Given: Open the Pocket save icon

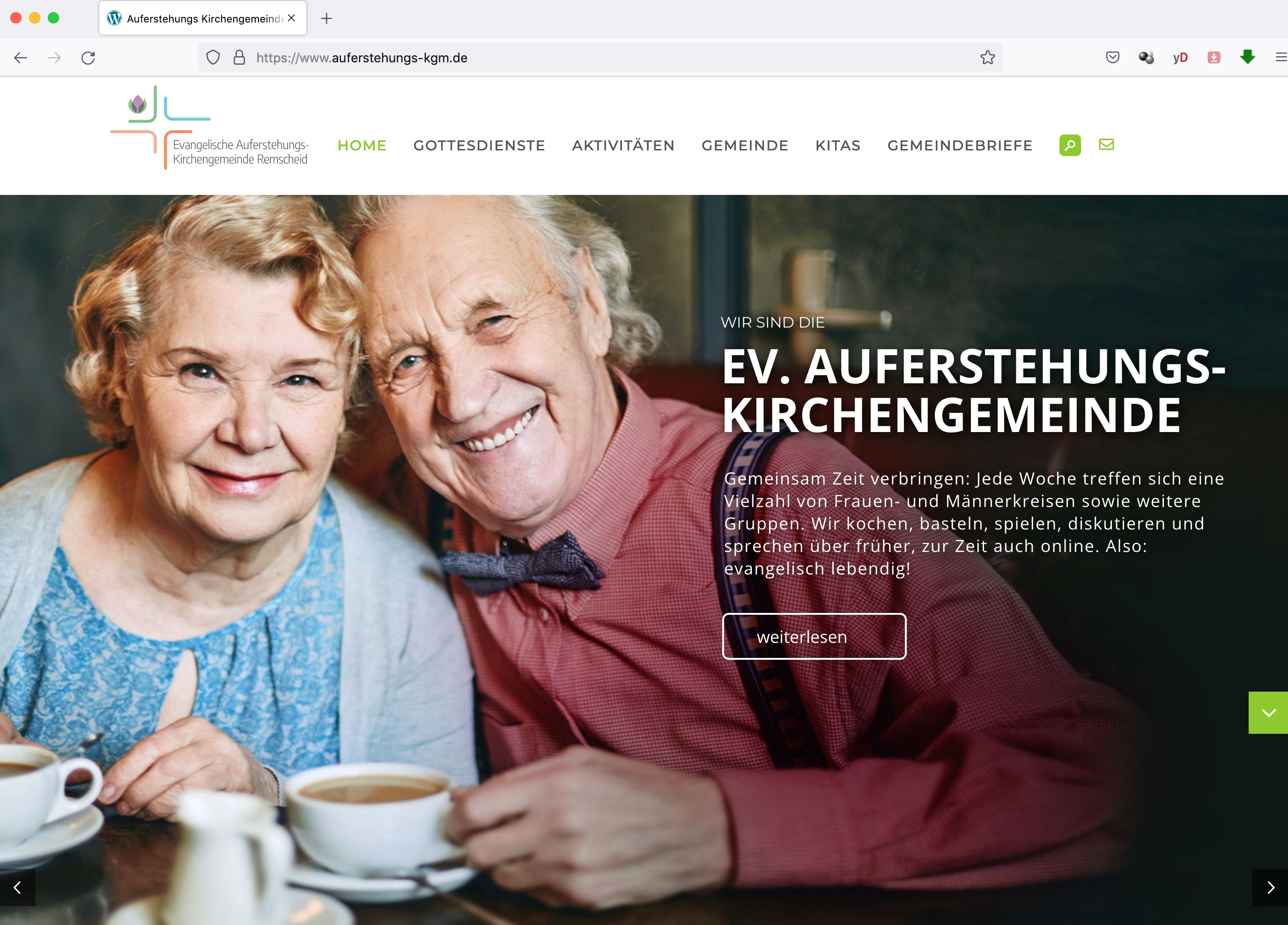Looking at the screenshot, I should [1112, 57].
